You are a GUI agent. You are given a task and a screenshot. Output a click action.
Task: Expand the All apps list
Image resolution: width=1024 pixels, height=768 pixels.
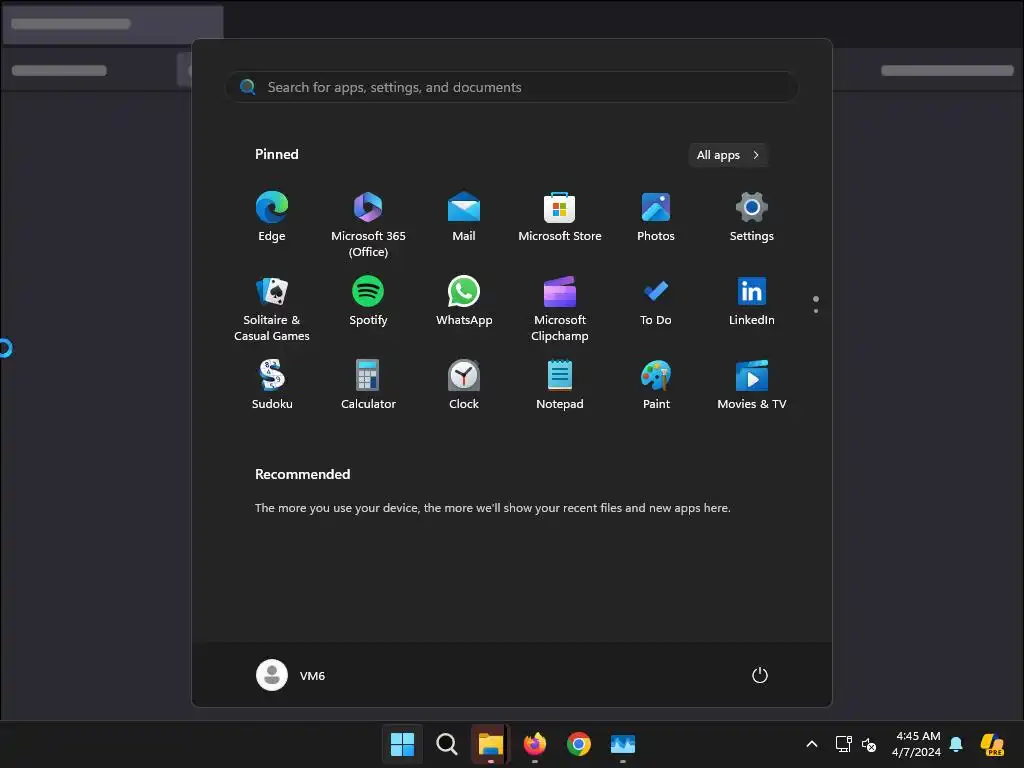tap(728, 155)
